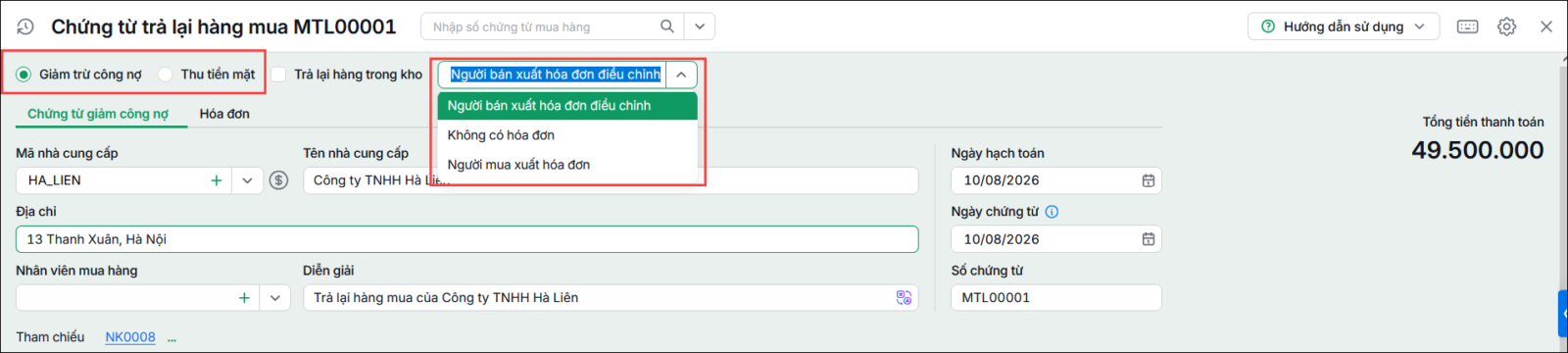This screenshot has width=1568, height=353.
Task: Open calendar for Ngày hạch toán
Action: 1148,180
